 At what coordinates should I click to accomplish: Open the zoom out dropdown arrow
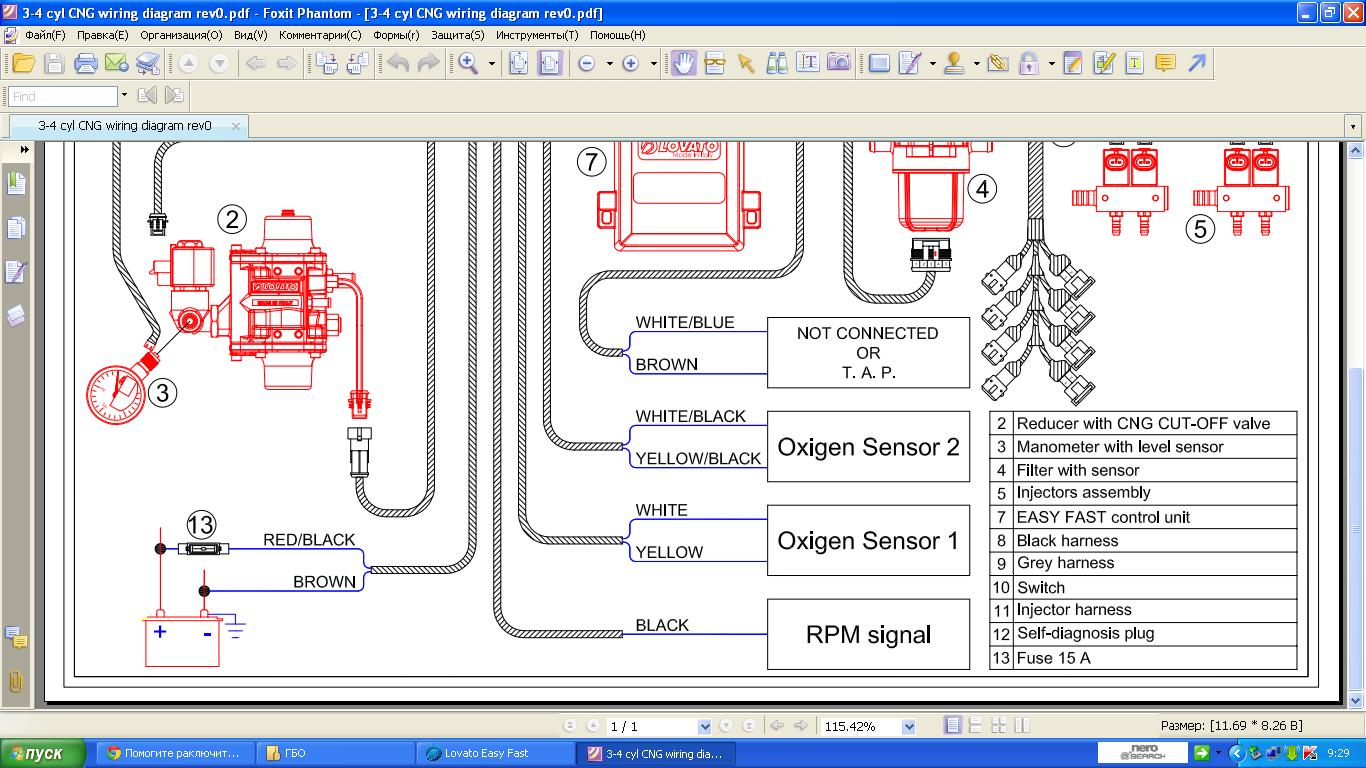609,63
